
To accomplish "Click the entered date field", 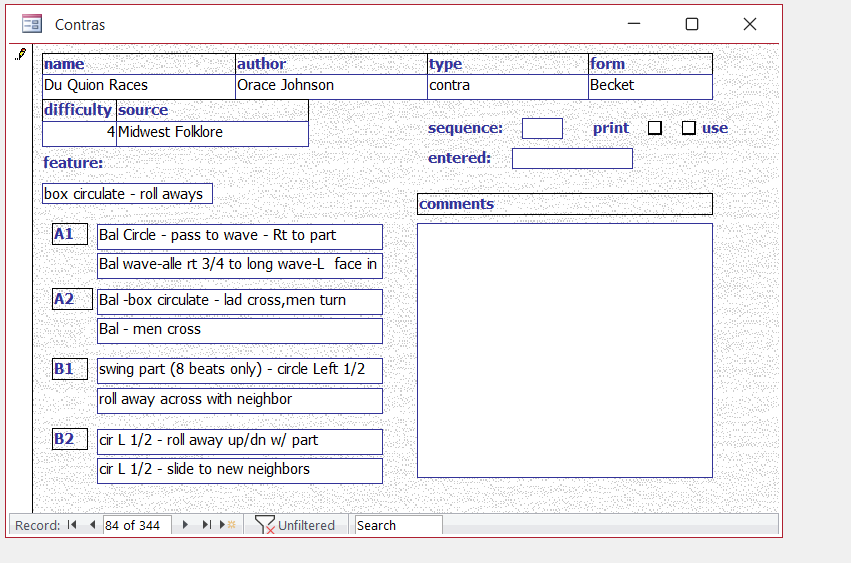I will click(572, 158).
